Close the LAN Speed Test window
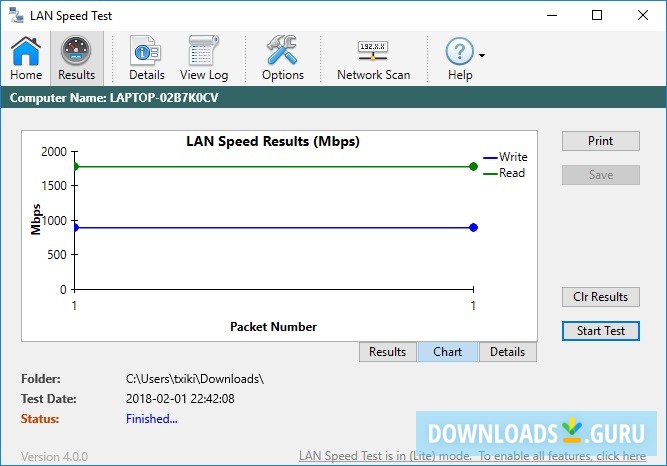The height and width of the screenshot is (466, 667). coord(643,15)
